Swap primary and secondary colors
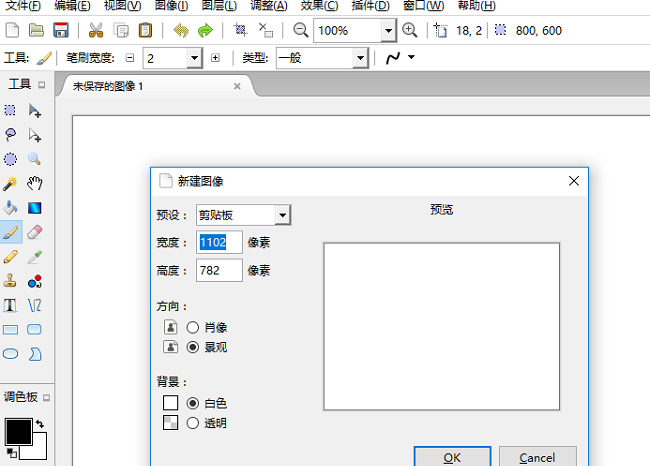The width and height of the screenshot is (650, 466). tap(40, 423)
